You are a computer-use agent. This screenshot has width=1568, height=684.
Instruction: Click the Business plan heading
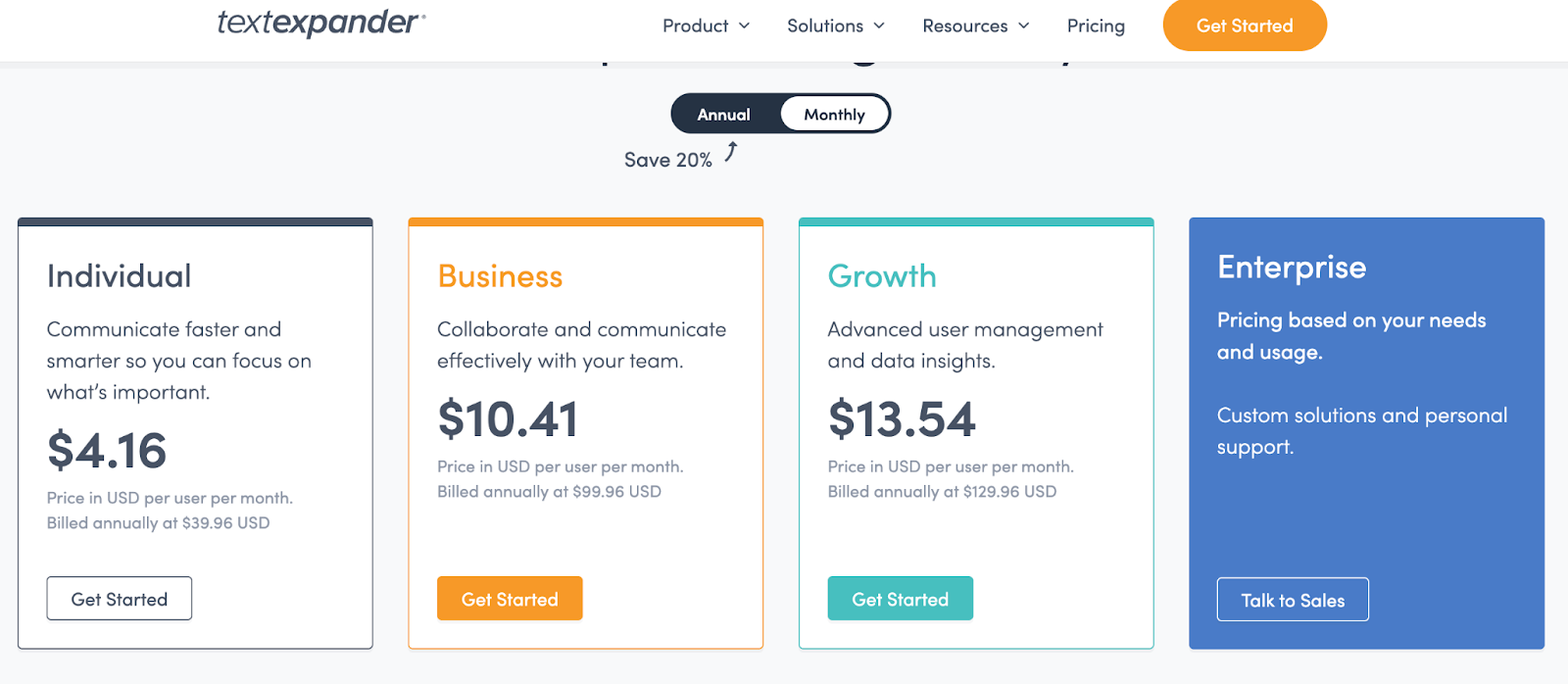point(500,276)
